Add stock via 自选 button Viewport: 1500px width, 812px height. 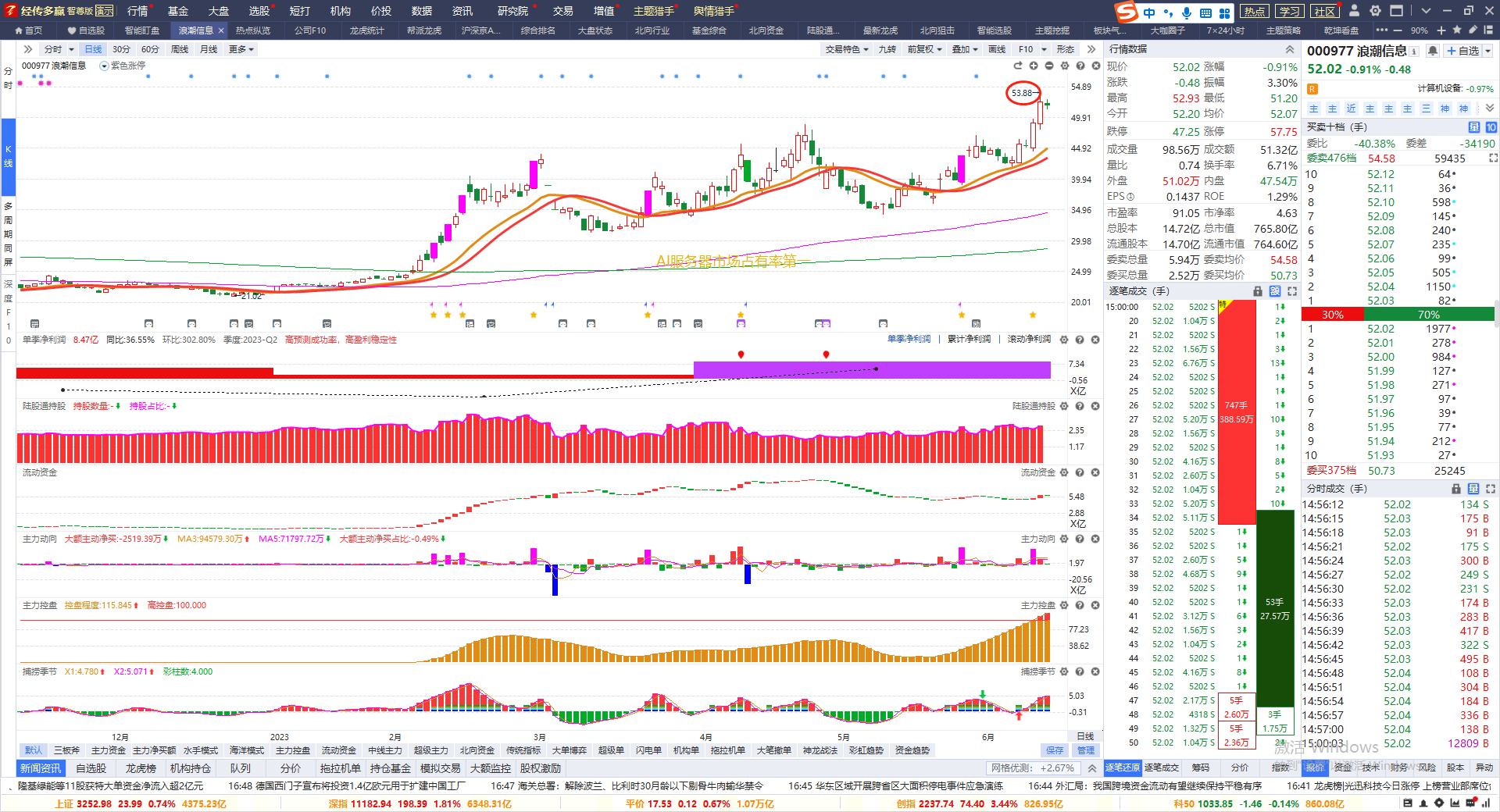click(x=1462, y=51)
